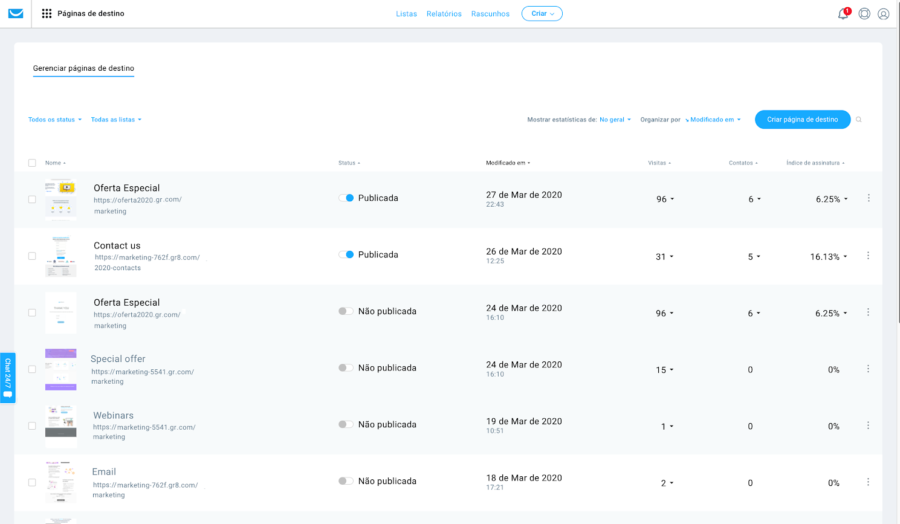Sort by Índice de assinatura column header
Image resolution: width=900 pixels, height=524 pixels.
815,163
